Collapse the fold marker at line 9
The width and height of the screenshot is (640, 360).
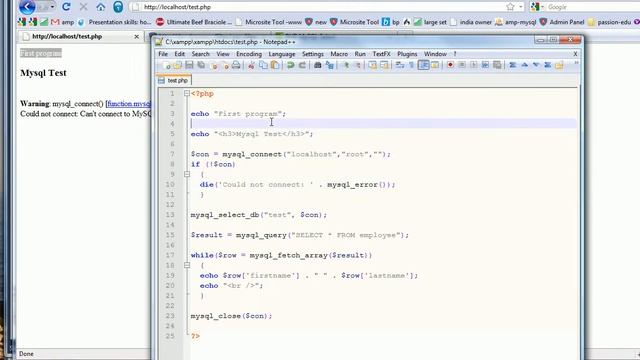point(187,174)
